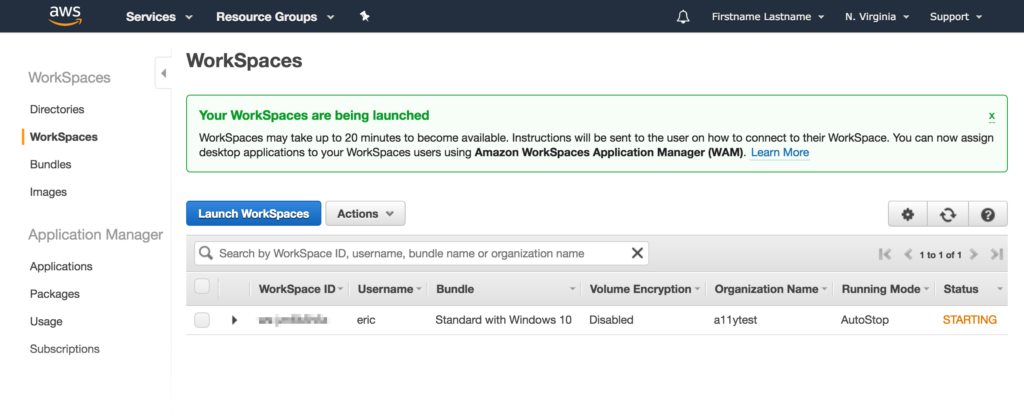Image resolution: width=1024 pixels, height=416 pixels.
Task: Clear the search field with X
Action: pyautogui.click(x=637, y=253)
